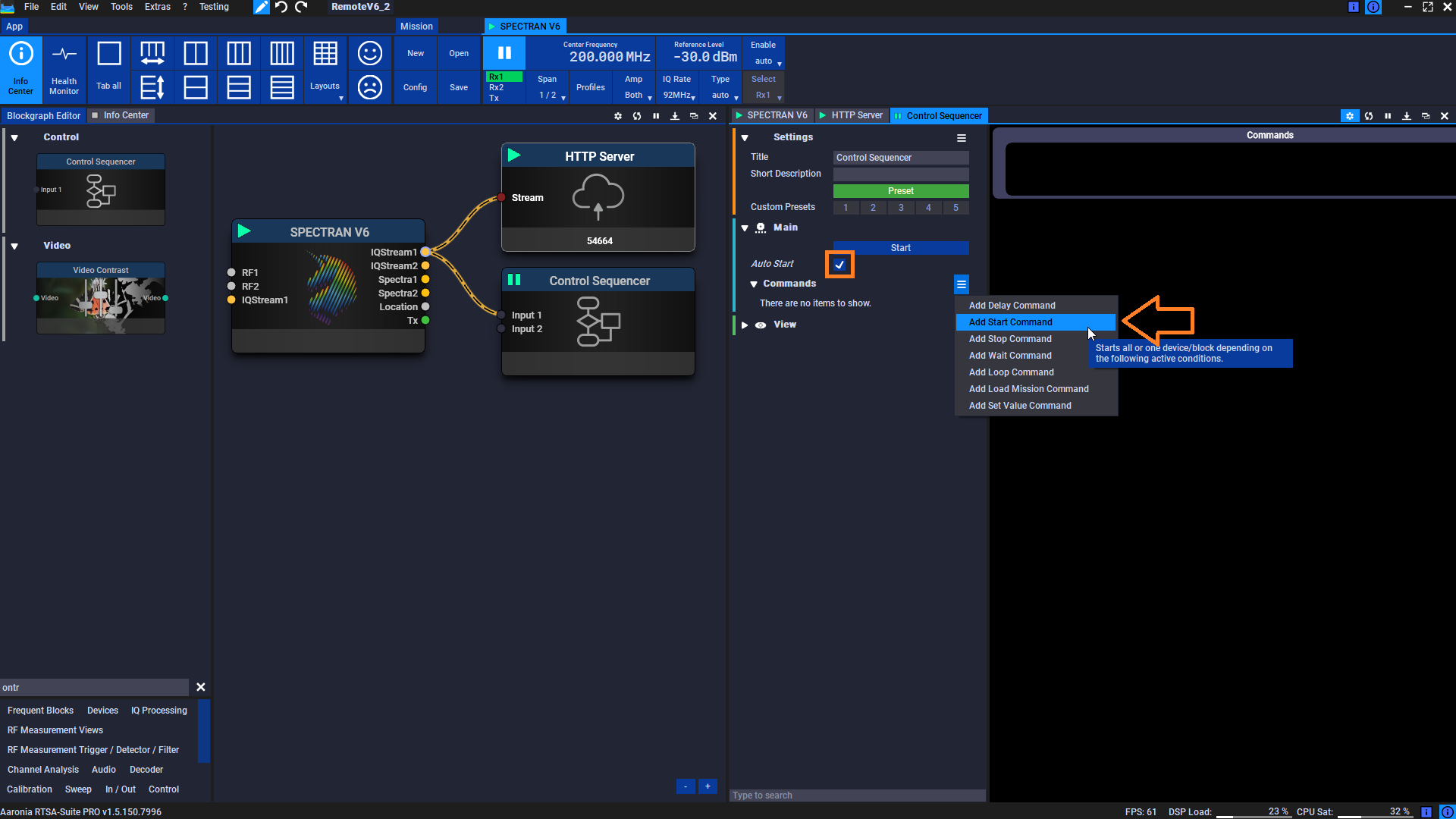Click the Center Frequency value field
Image resolution: width=1456 pixels, height=819 pixels.
point(610,57)
